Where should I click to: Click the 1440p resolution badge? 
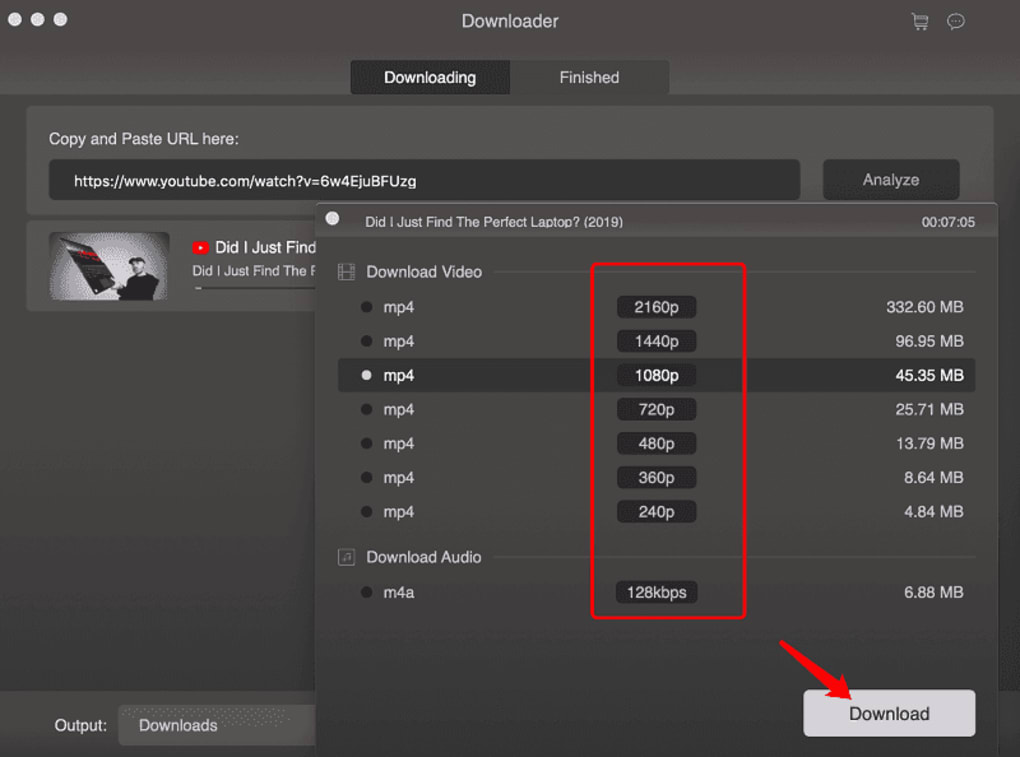656,342
